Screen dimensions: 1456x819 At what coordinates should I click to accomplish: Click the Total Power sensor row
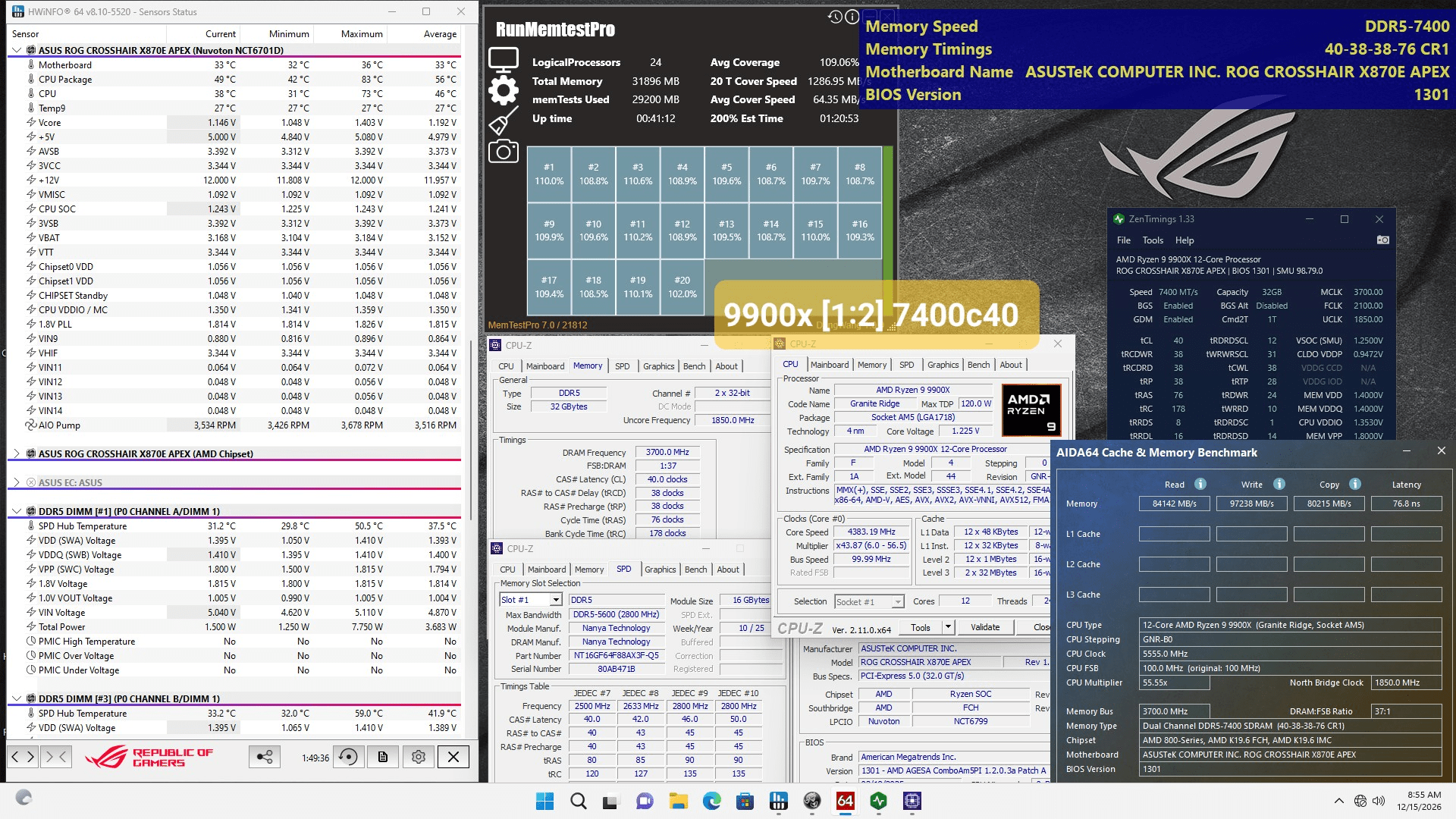coord(234,626)
